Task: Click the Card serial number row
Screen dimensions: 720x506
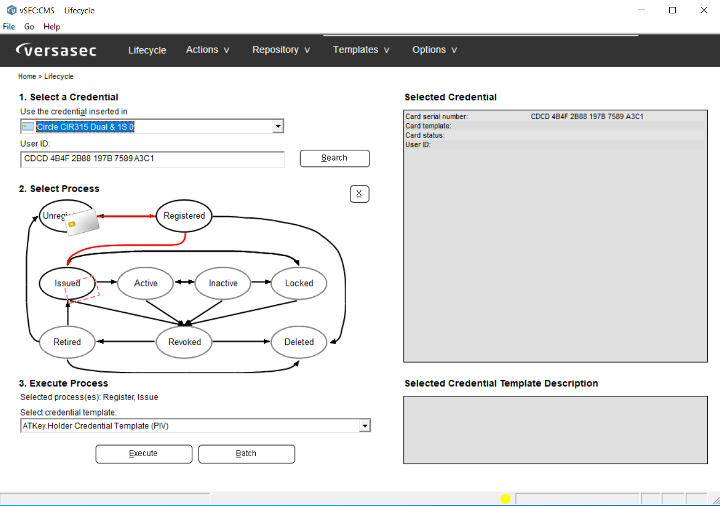Action: 555,117
